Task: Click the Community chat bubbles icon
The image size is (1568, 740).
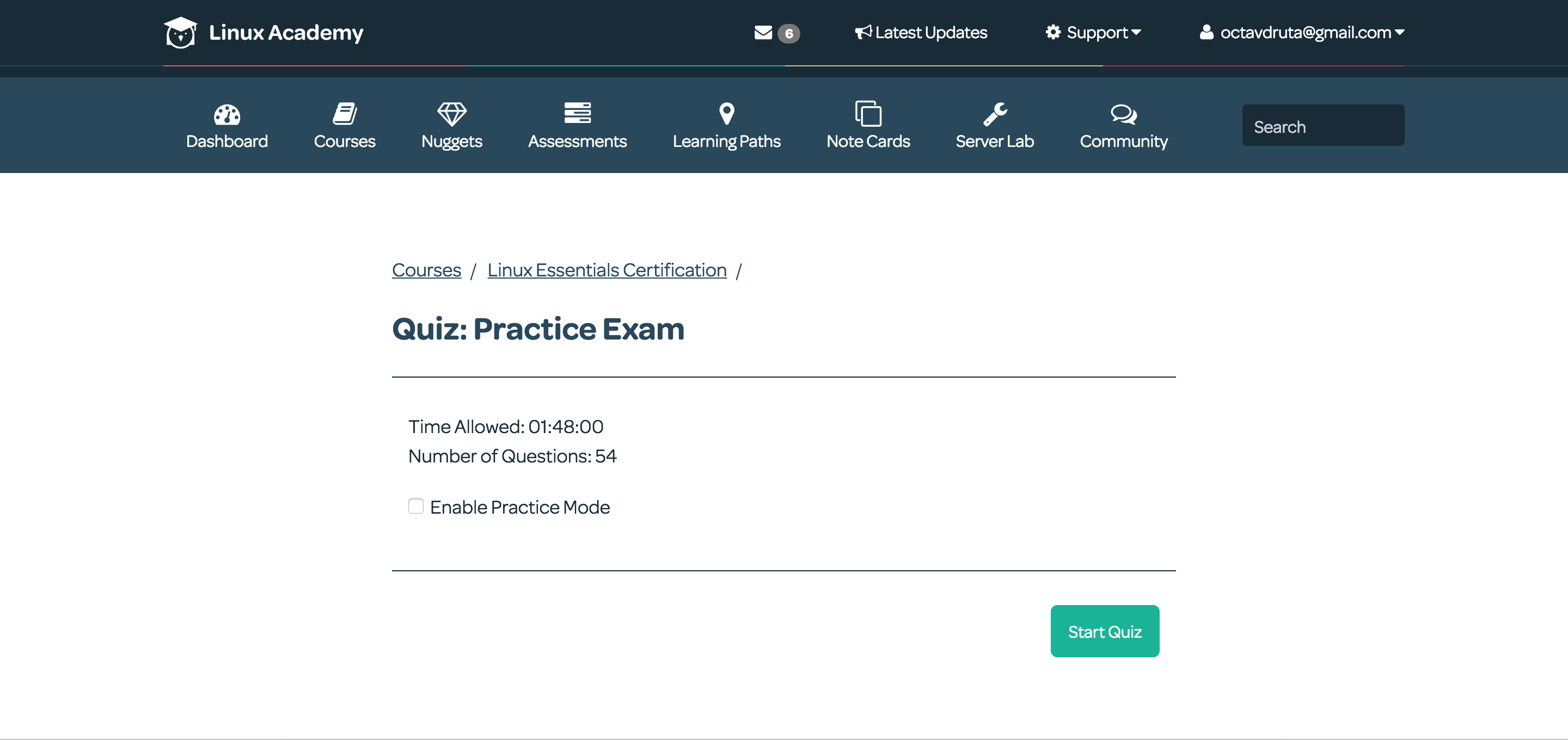Action: click(x=1124, y=114)
